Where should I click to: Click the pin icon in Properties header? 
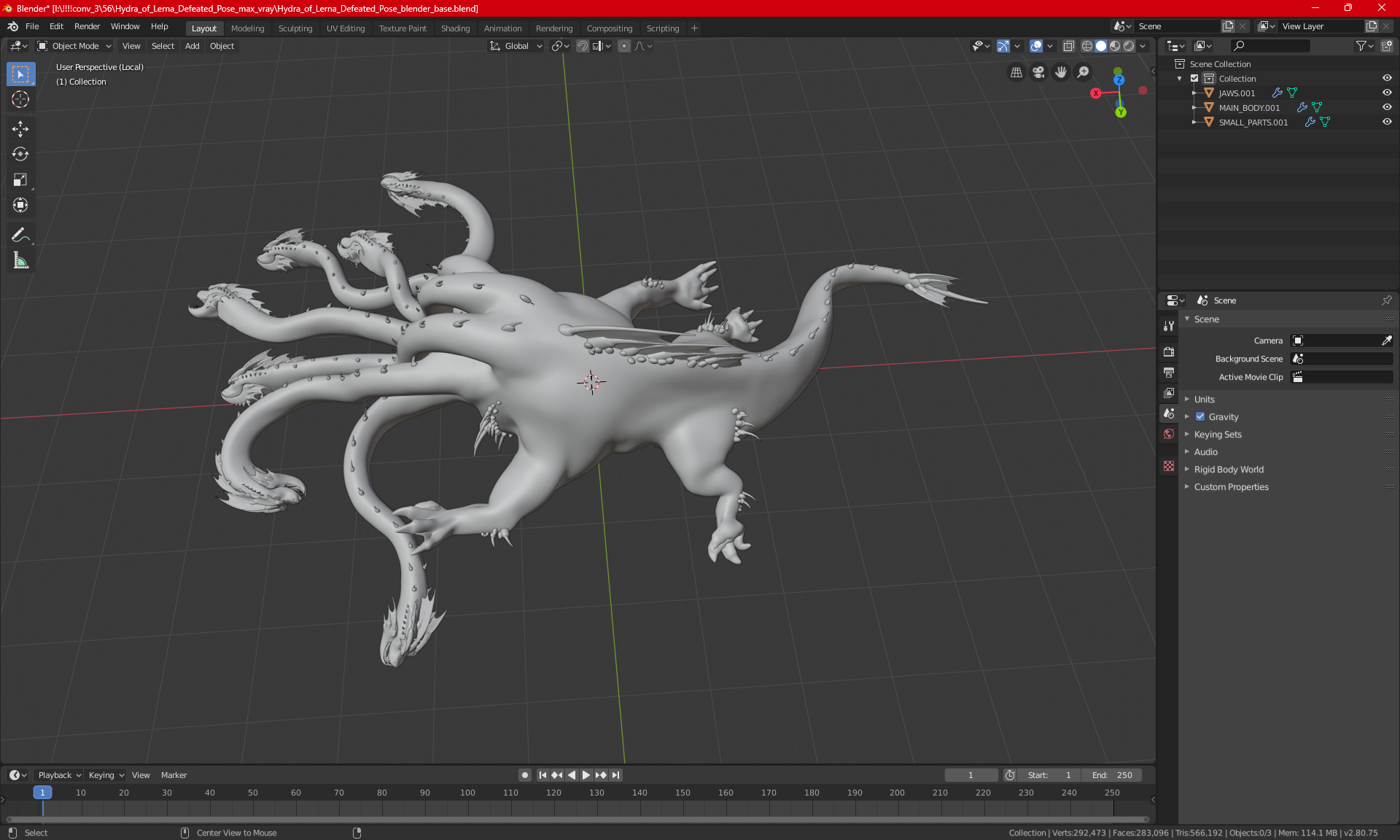click(1386, 300)
